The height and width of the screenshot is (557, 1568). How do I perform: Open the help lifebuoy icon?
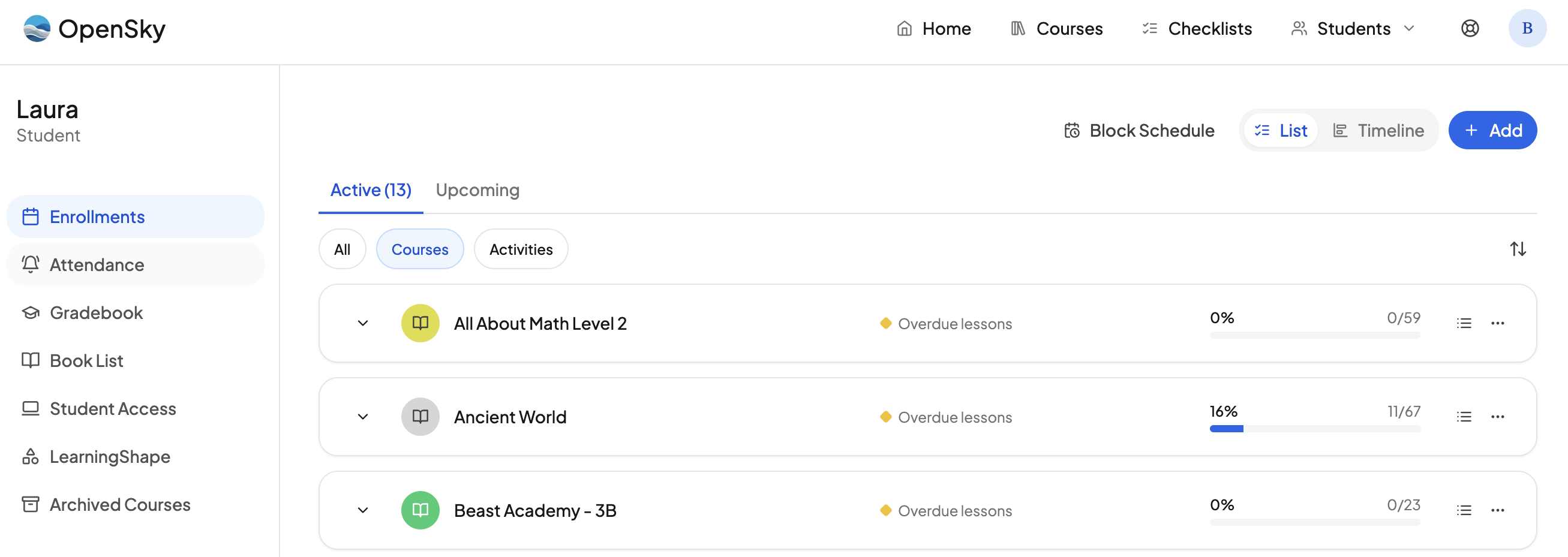[1470, 28]
